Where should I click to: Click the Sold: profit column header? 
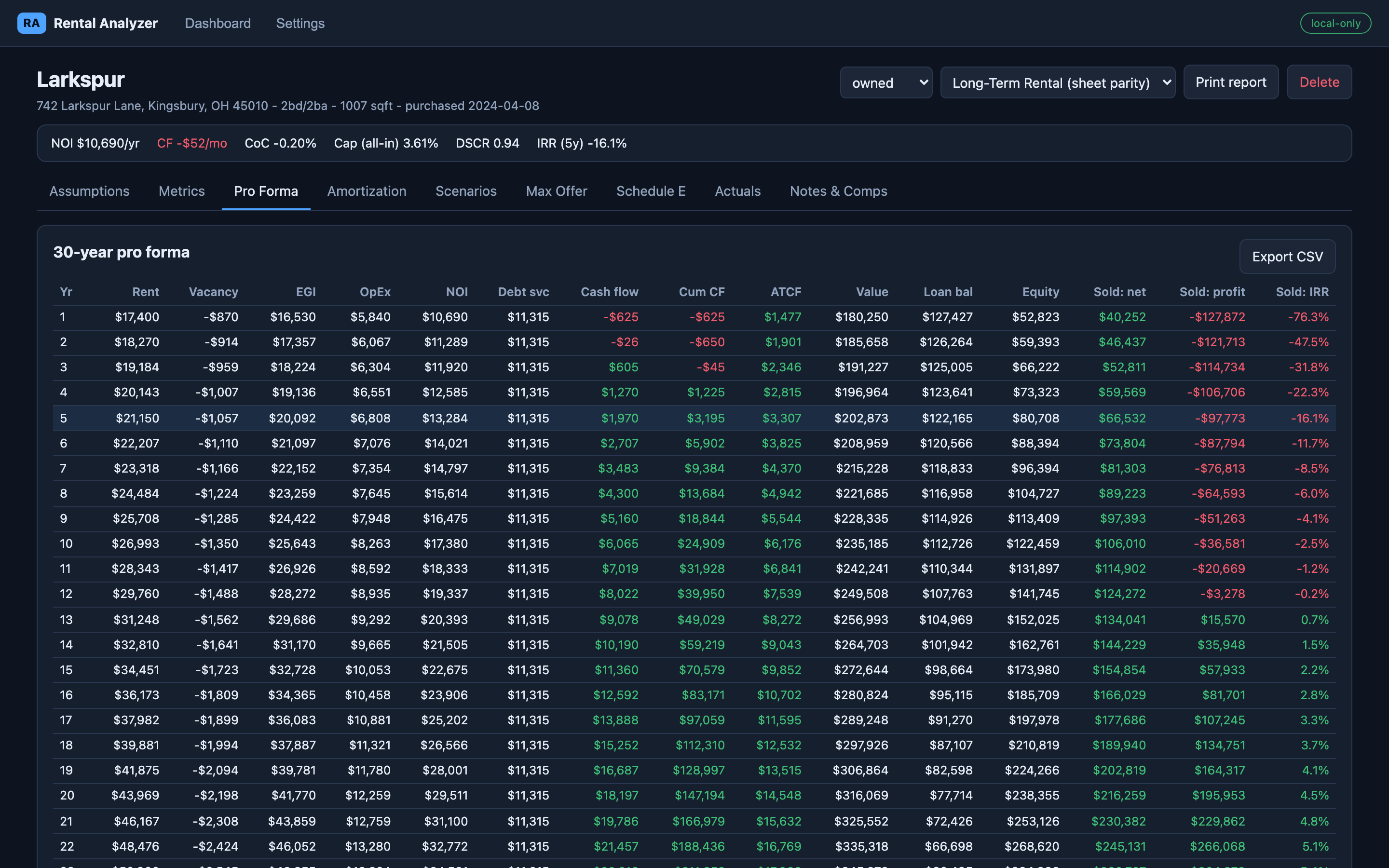(x=1212, y=292)
